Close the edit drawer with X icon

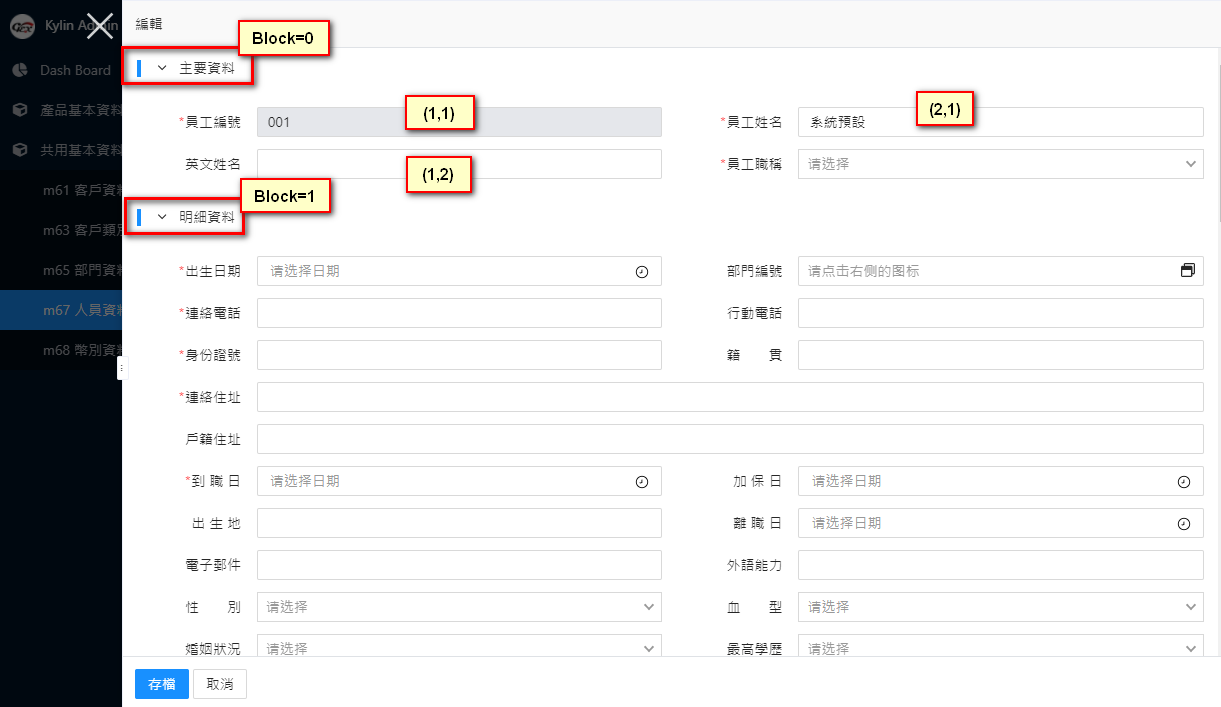(99, 25)
